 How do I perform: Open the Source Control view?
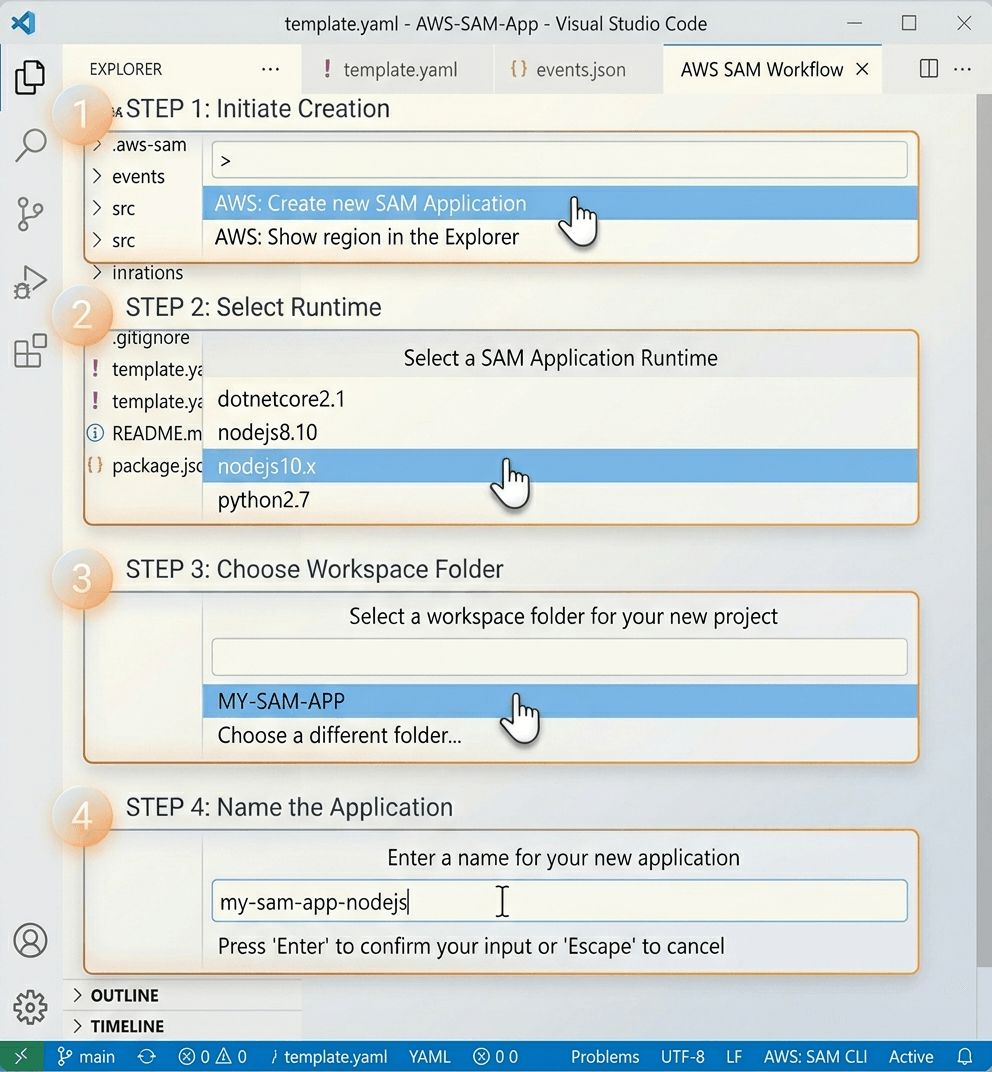pos(31,212)
